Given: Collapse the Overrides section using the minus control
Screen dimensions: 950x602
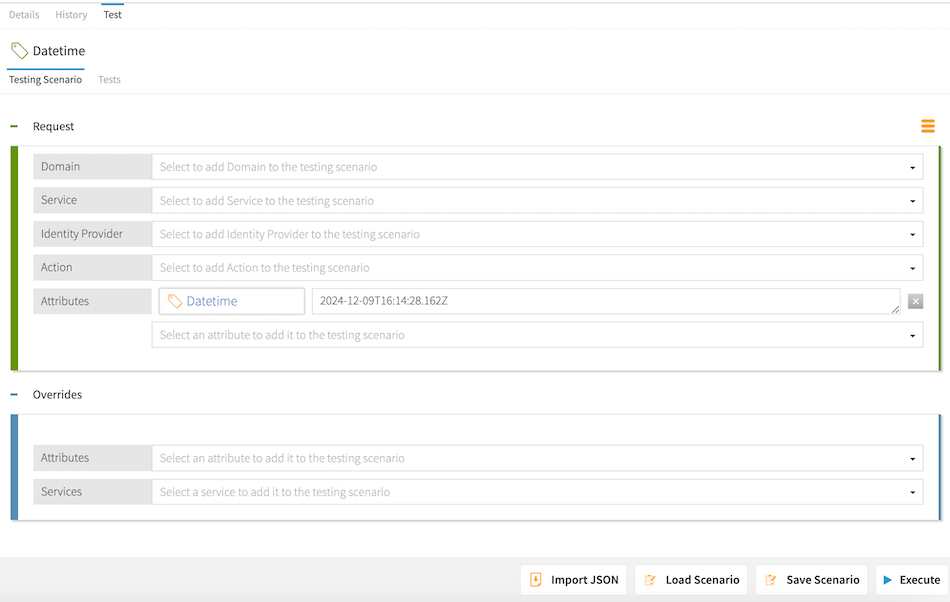Looking at the screenshot, I should tap(14, 394).
